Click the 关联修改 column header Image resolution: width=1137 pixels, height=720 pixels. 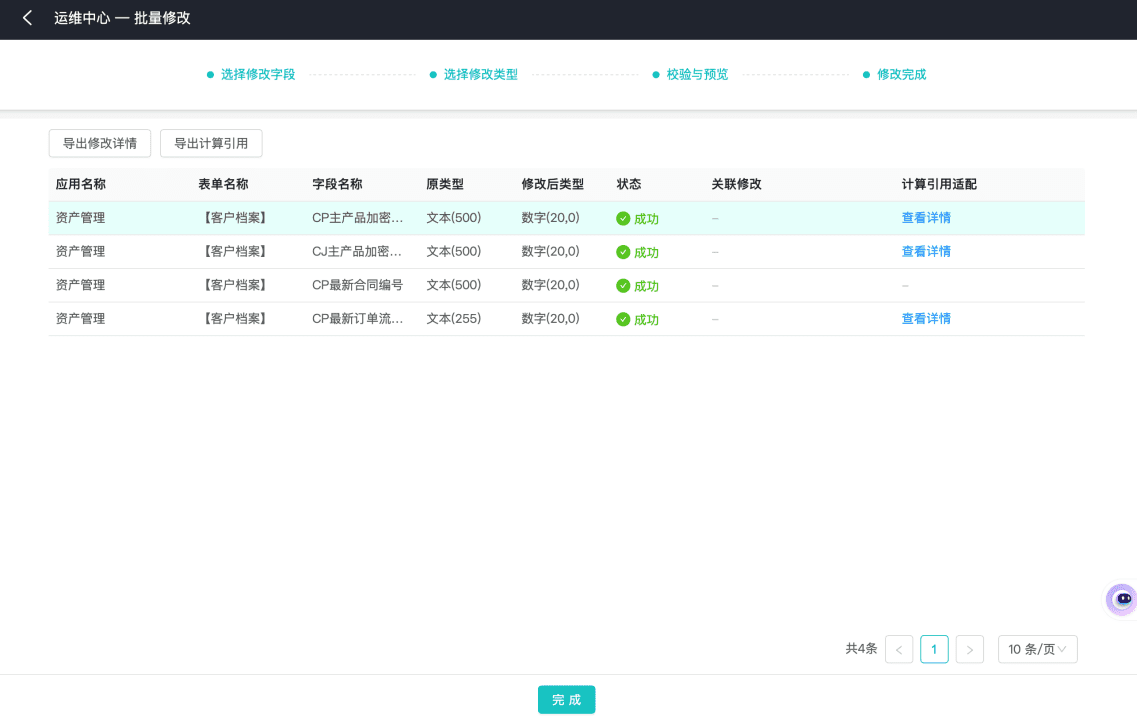[x=736, y=184]
